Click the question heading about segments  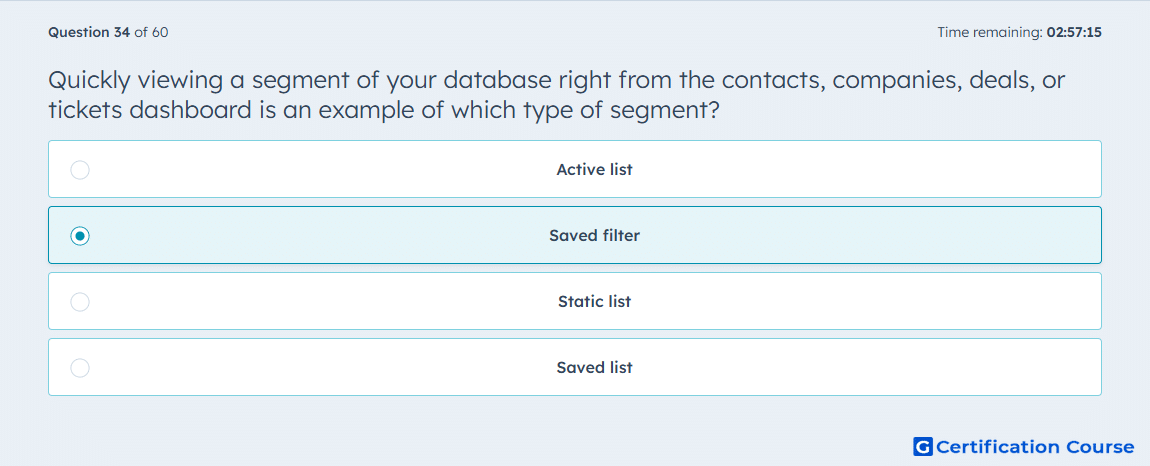pyautogui.click(x=557, y=95)
